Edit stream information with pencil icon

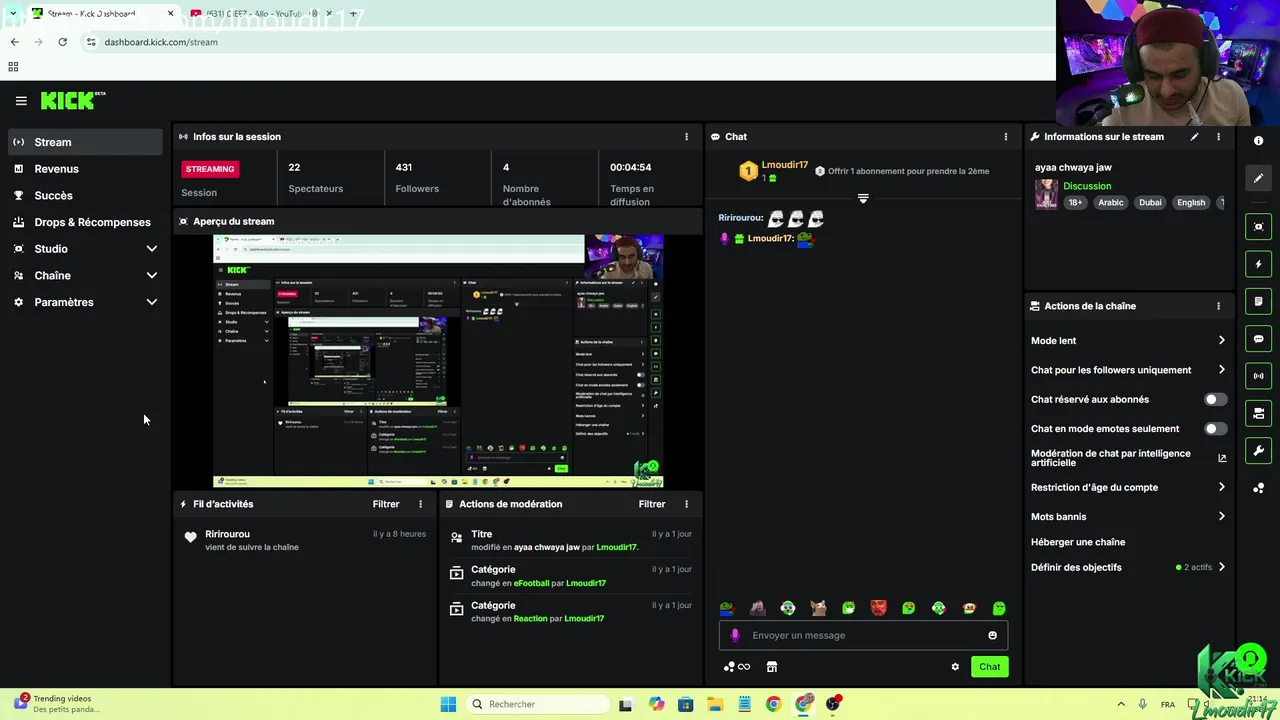click(x=1194, y=137)
